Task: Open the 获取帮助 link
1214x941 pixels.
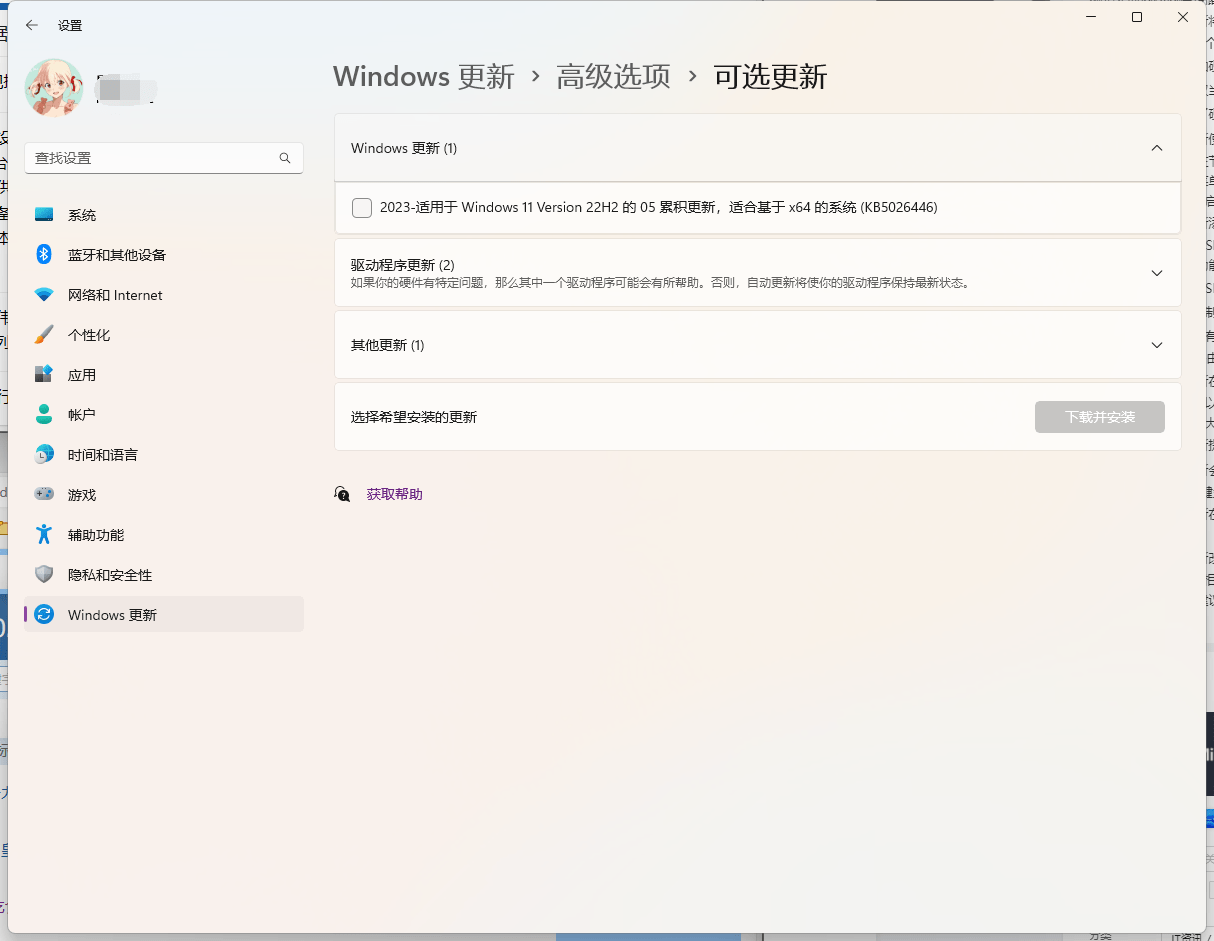Action: (x=395, y=494)
